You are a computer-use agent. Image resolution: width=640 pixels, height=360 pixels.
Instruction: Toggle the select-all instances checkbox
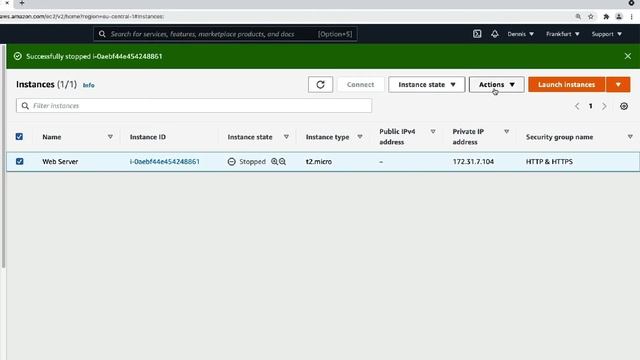19,137
